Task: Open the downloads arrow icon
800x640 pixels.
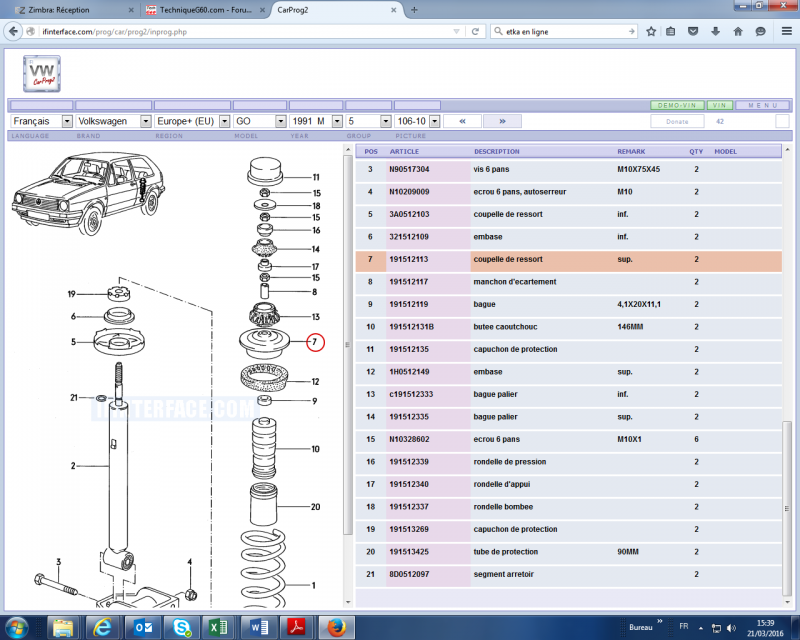Action: [715, 32]
